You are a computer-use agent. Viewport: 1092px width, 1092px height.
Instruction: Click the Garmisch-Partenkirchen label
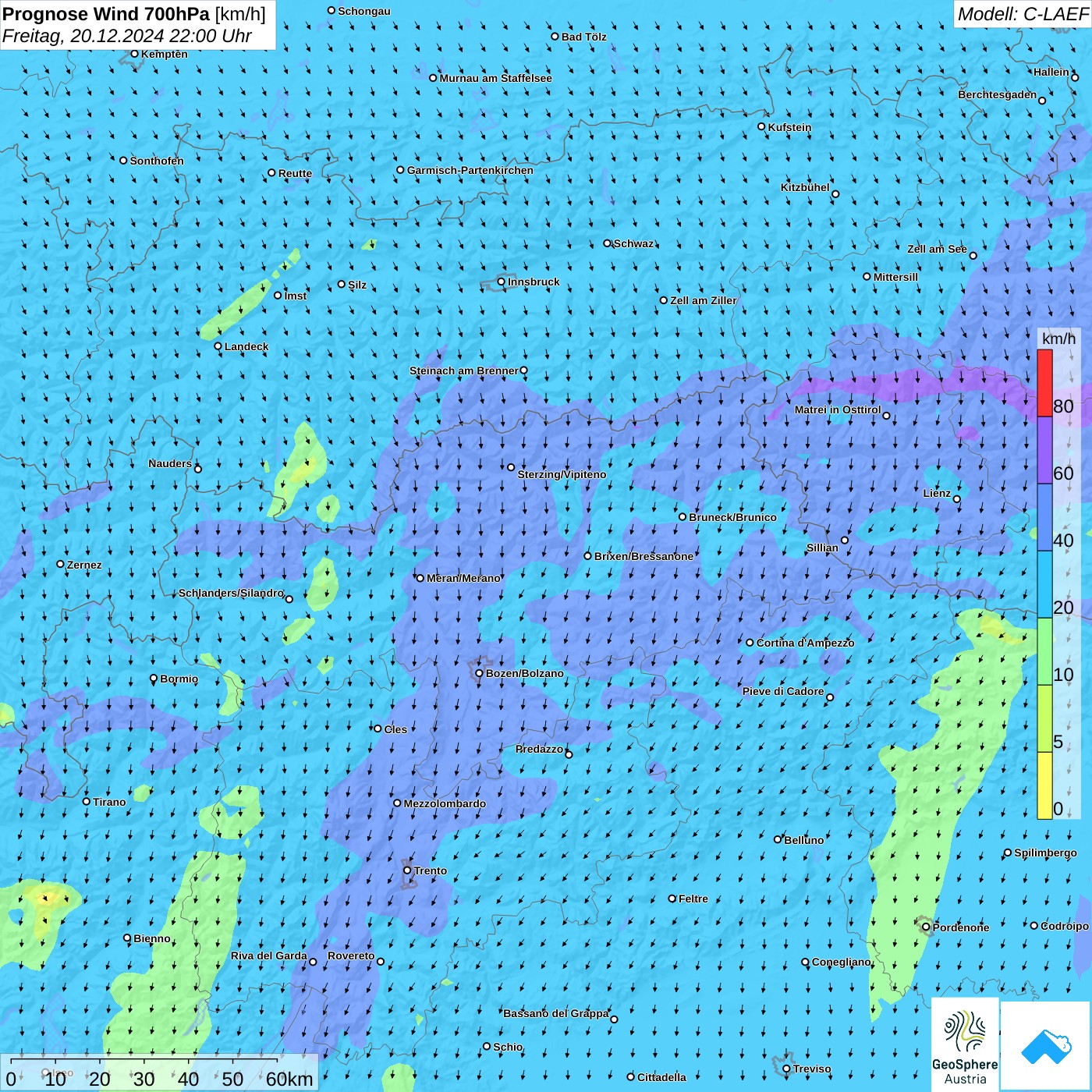click(x=470, y=170)
